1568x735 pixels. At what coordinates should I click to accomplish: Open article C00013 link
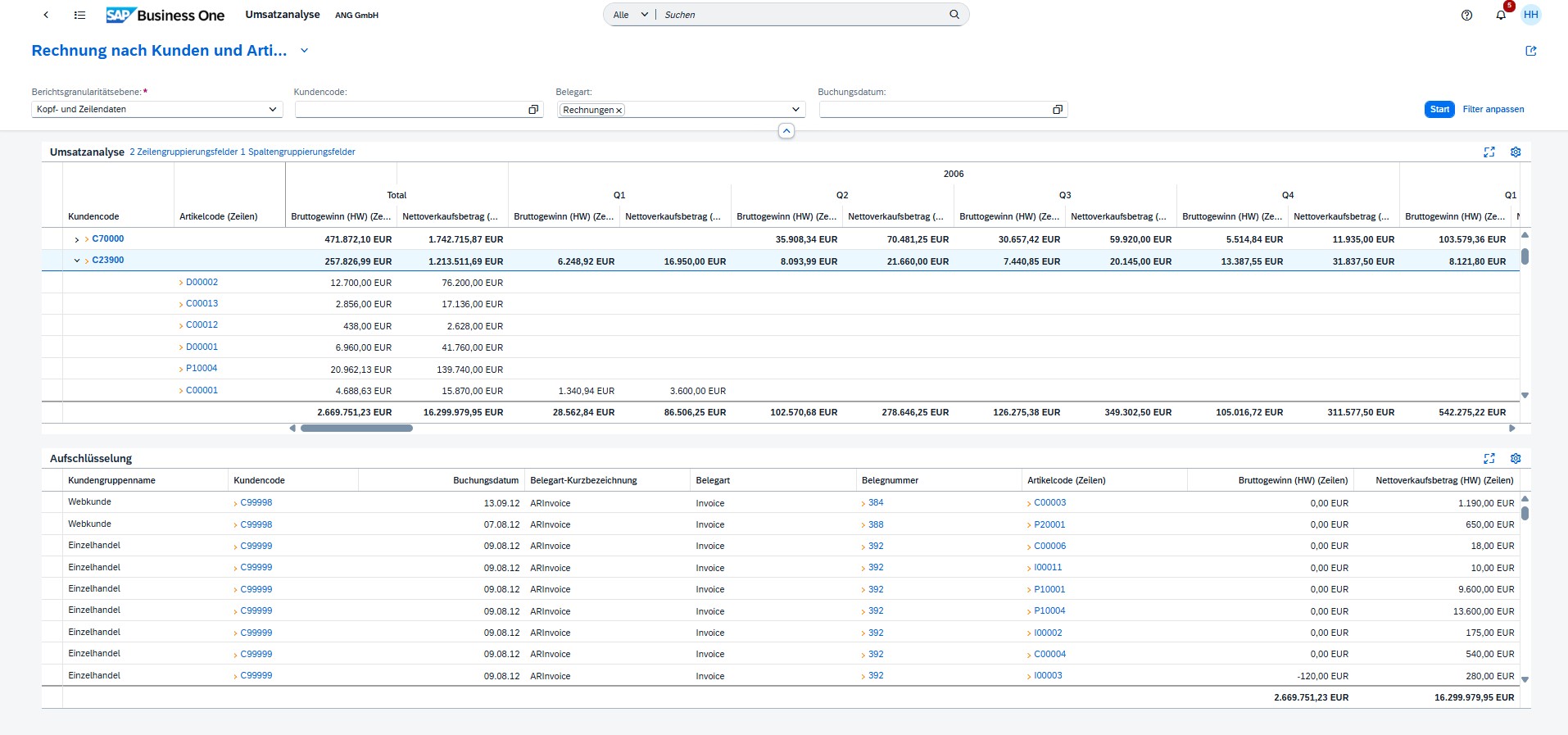coord(202,303)
